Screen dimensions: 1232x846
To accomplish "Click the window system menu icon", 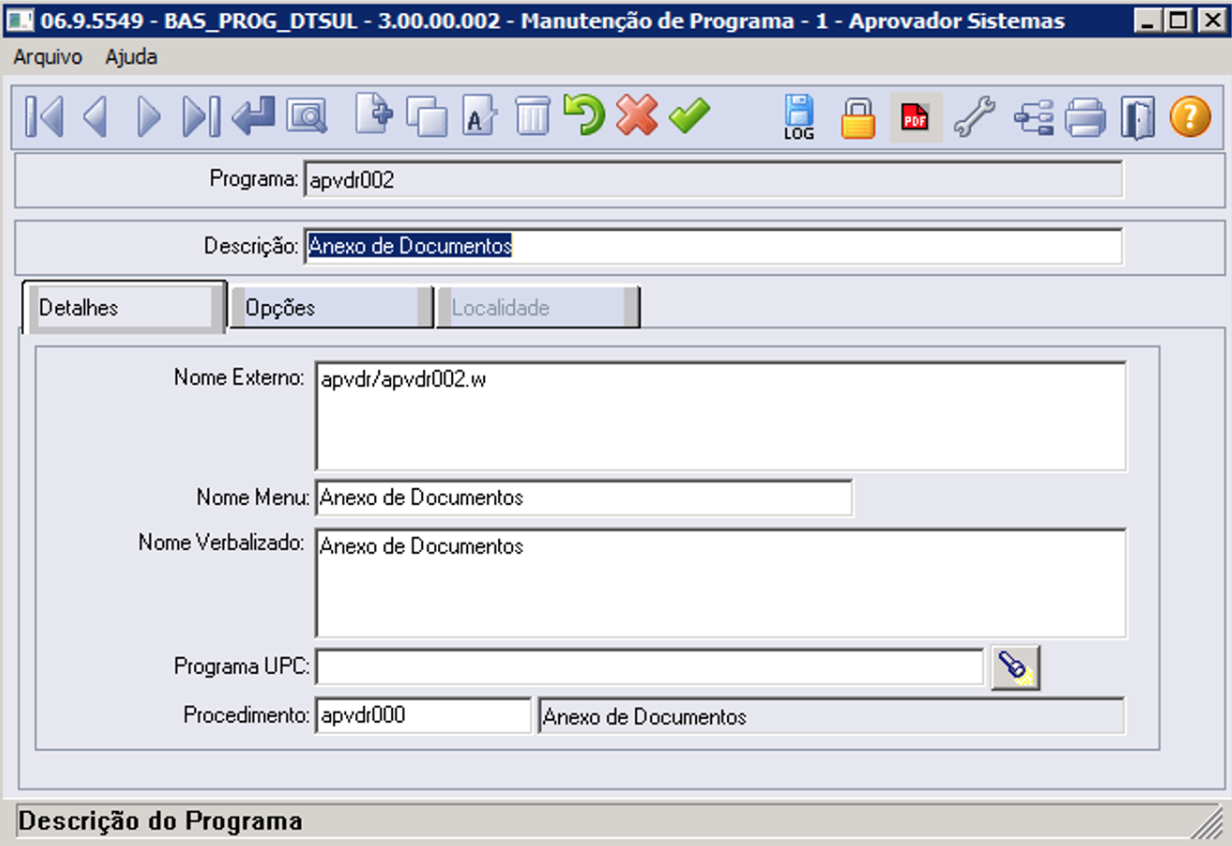I will point(19,20).
